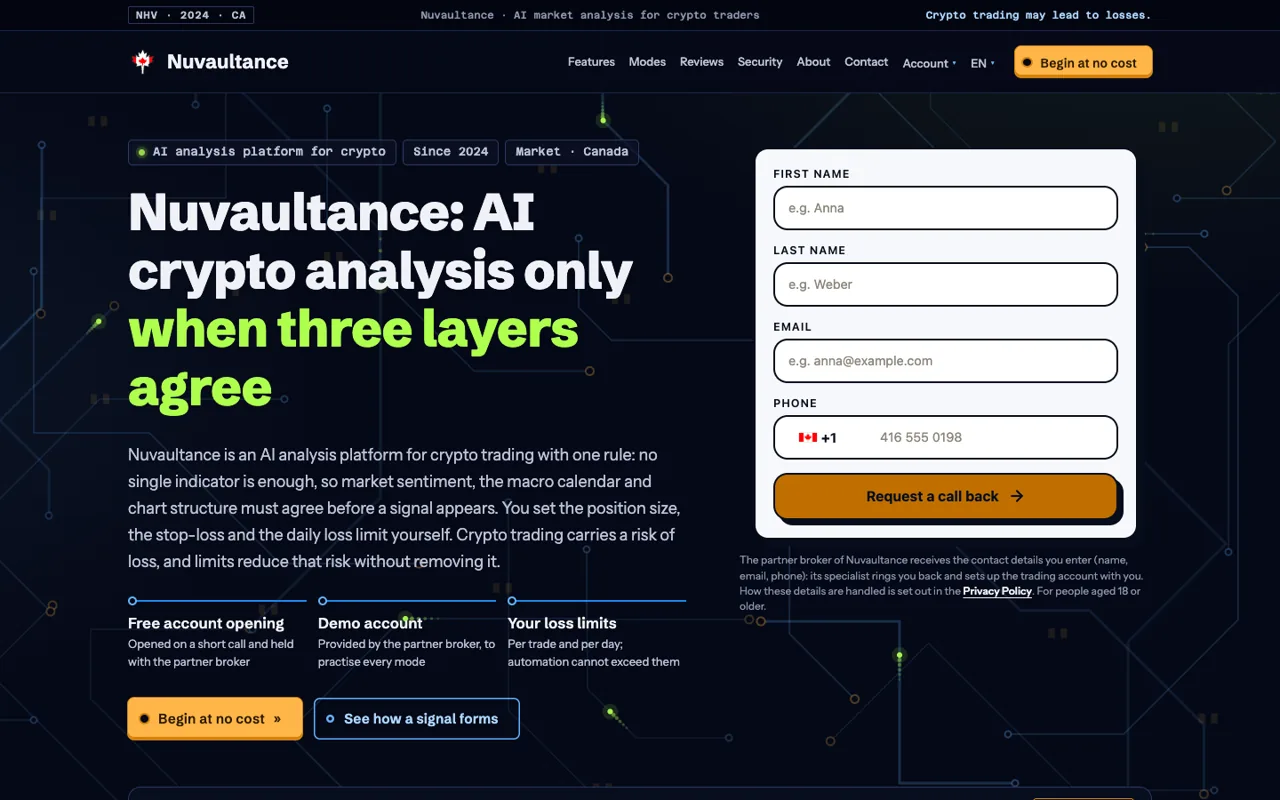Open the Privacy Policy link
The width and height of the screenshot is (1280, 800).
(997, 591)
